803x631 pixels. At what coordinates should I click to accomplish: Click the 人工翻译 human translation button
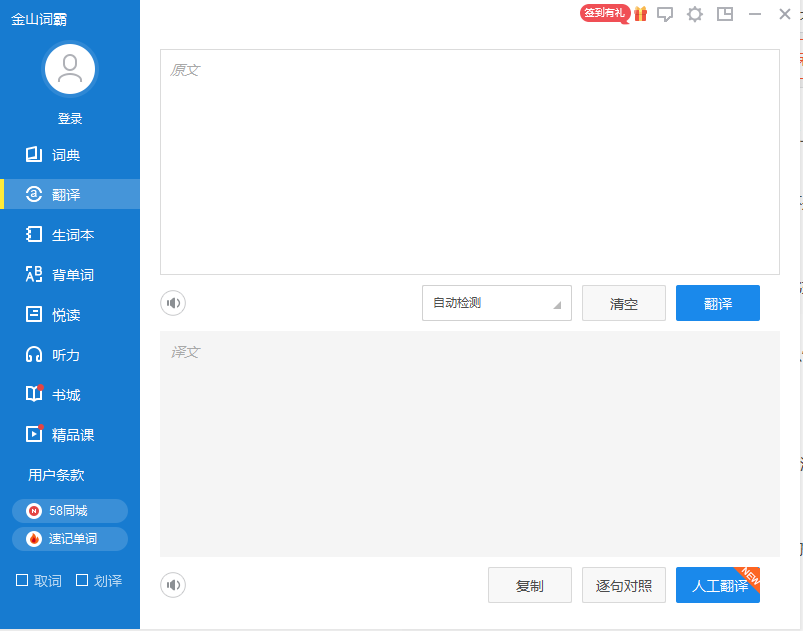point(717,585)
